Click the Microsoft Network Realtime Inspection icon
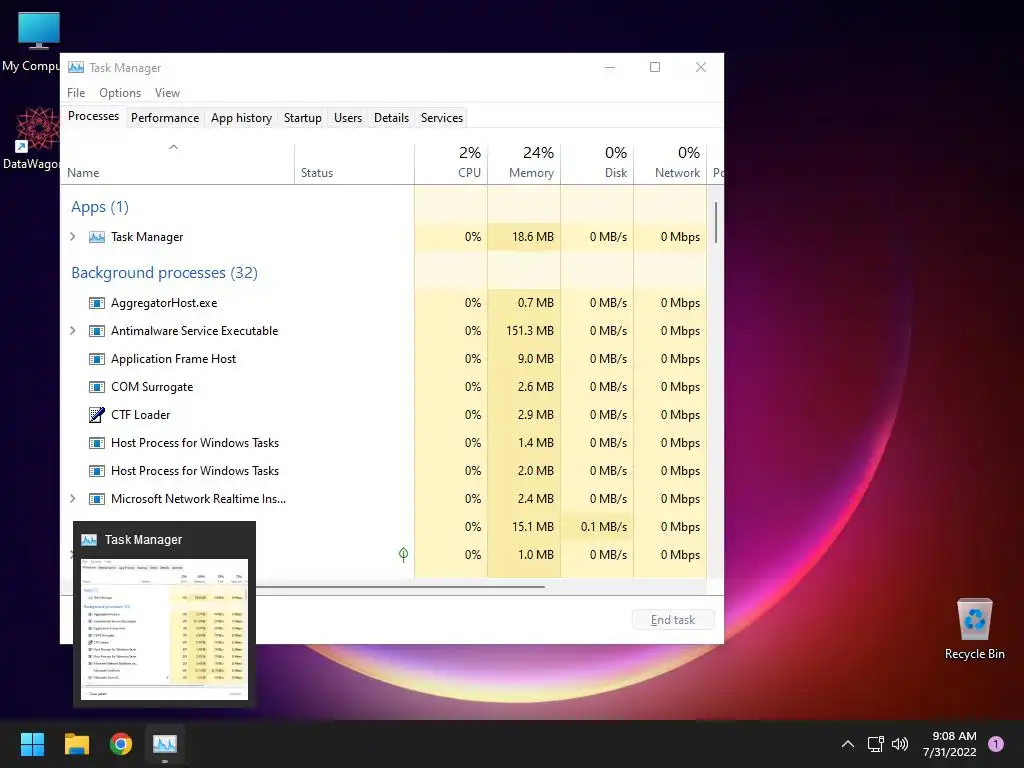Viewport: 1024px width, 768px height. [97, 499]
